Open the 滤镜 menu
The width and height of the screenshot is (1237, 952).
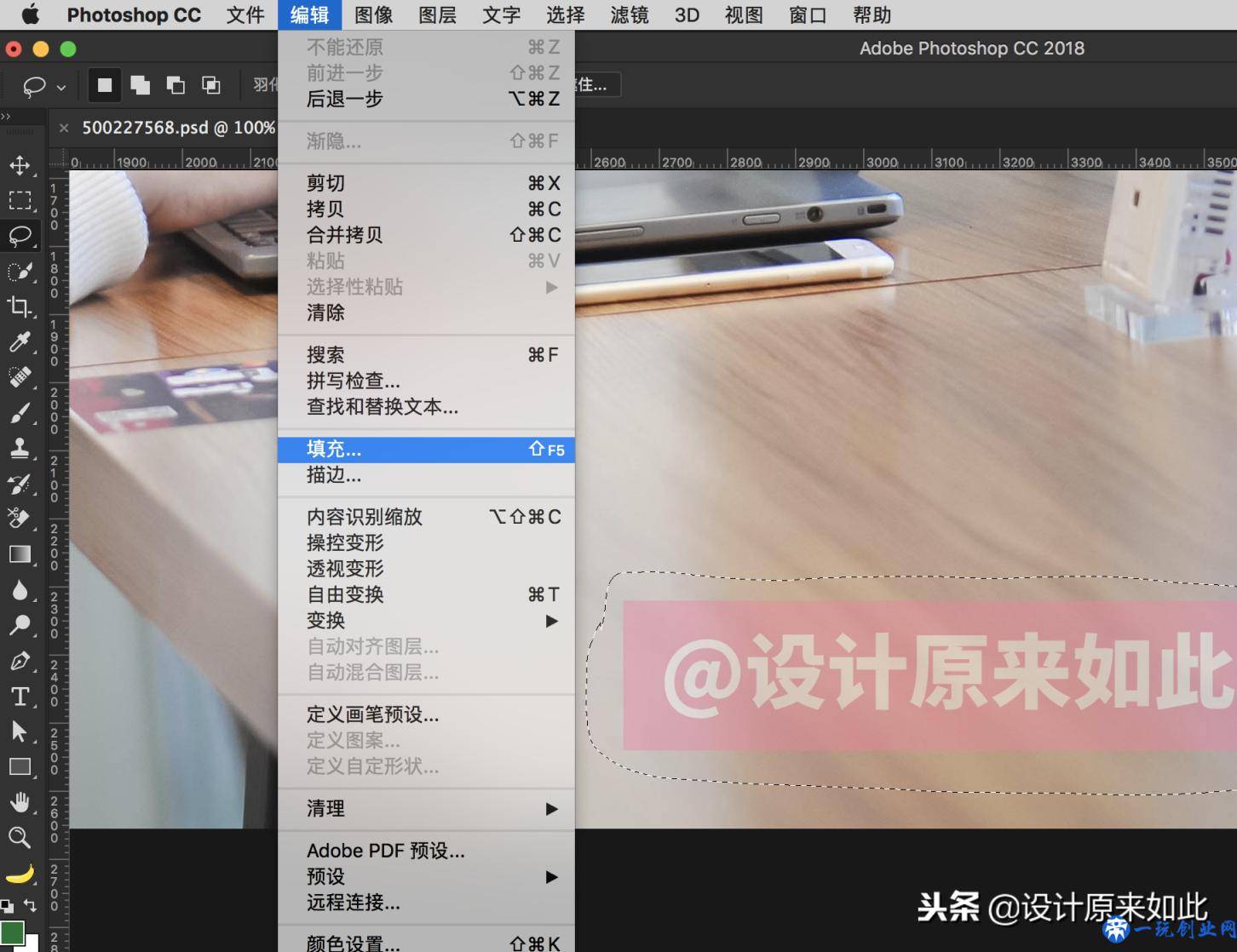pos(630,14)
